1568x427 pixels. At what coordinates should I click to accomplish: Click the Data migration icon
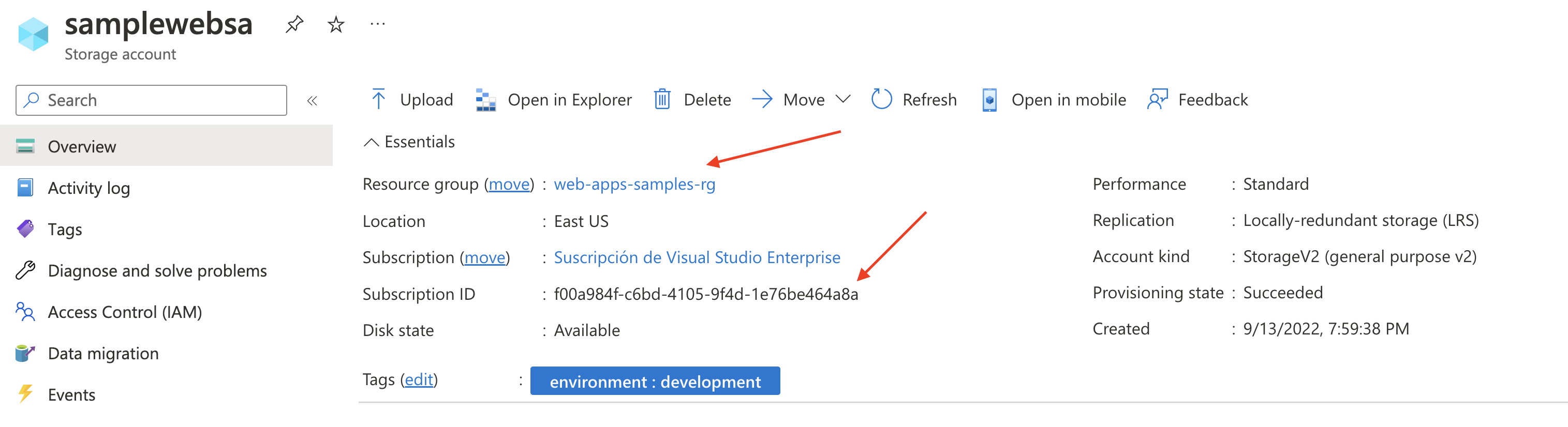[x=25, y=353]
